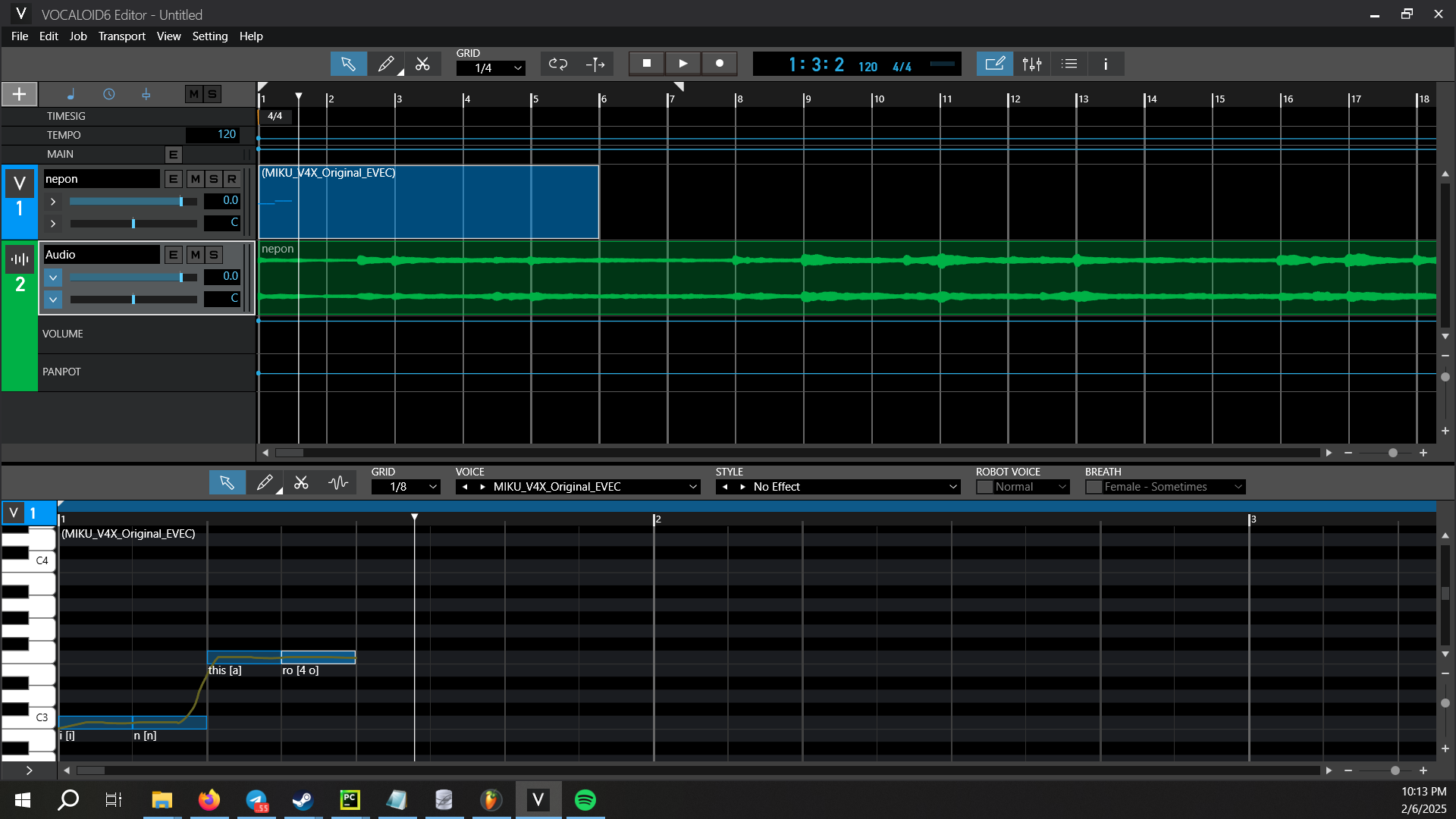The image size is (1456, 819).
Task: Click the V icon of track 1
Action: coord(20,183)
